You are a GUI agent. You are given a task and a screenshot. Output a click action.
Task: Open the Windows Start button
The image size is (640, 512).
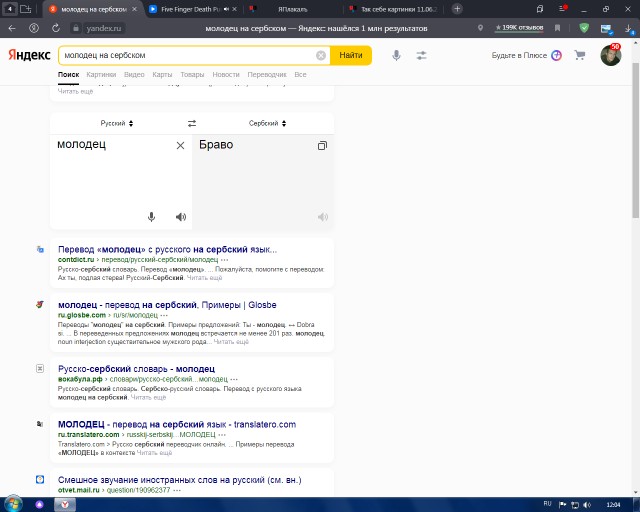pos(13,504)
